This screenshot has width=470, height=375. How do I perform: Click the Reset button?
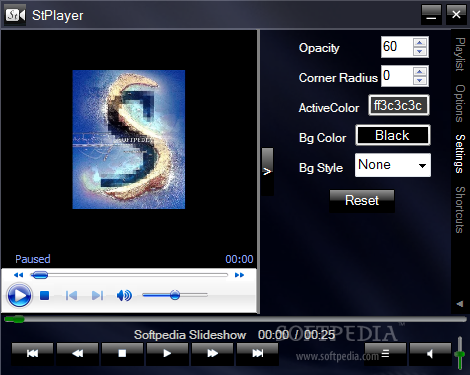click(x=362, y=201)
